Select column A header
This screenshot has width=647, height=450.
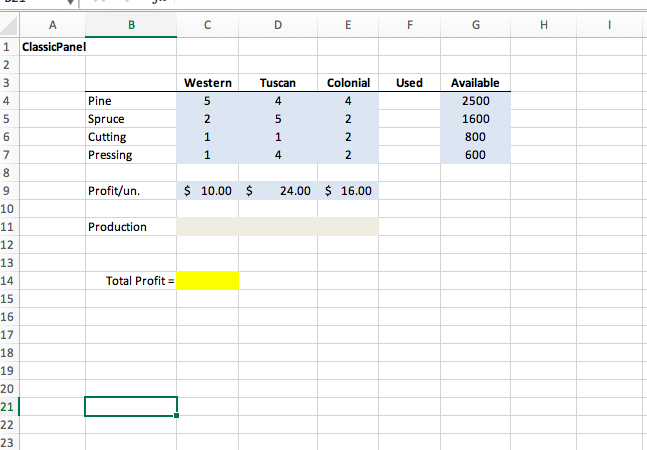coord(52,25)
